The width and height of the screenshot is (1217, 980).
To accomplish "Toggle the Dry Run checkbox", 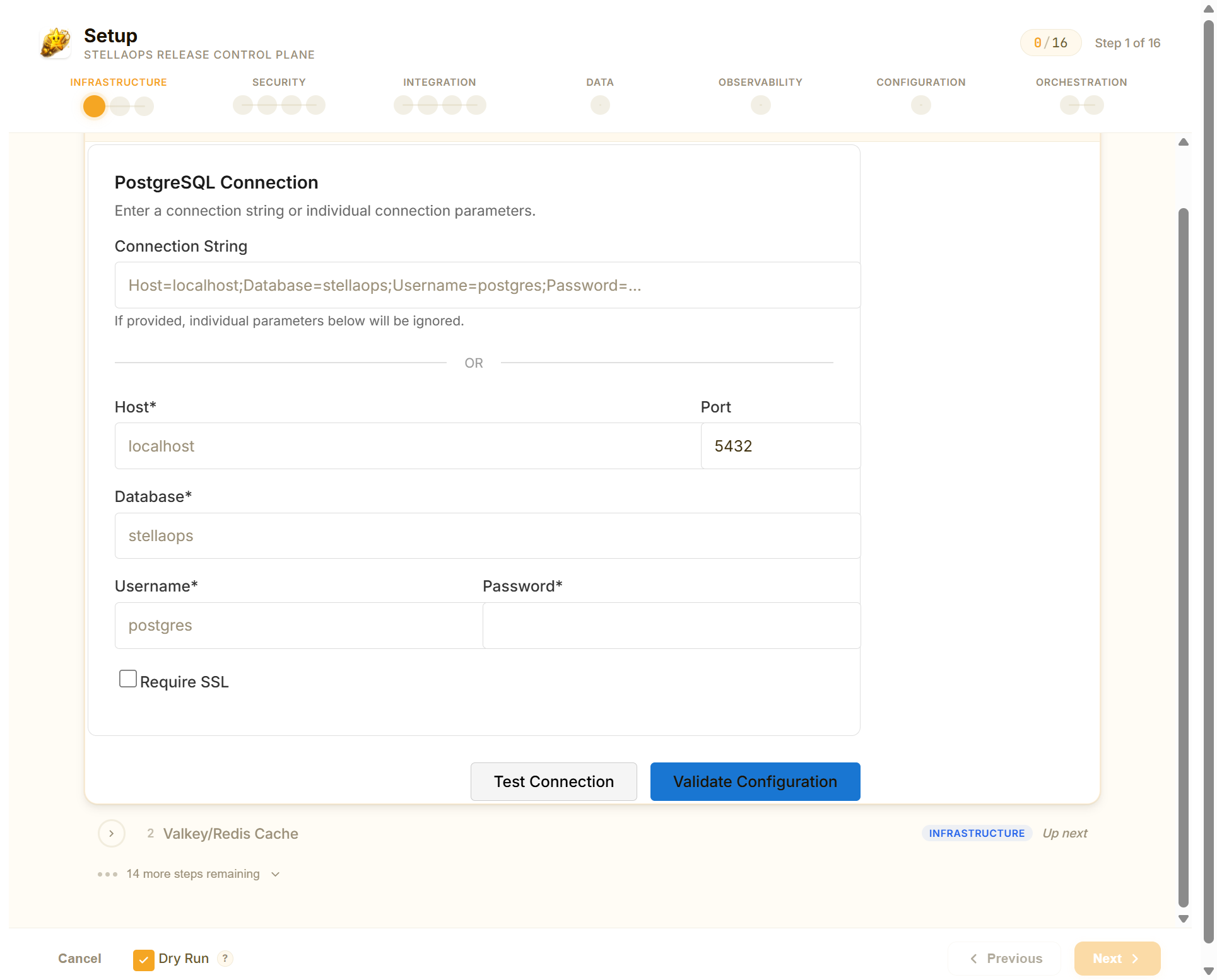I will pos(143,959).
